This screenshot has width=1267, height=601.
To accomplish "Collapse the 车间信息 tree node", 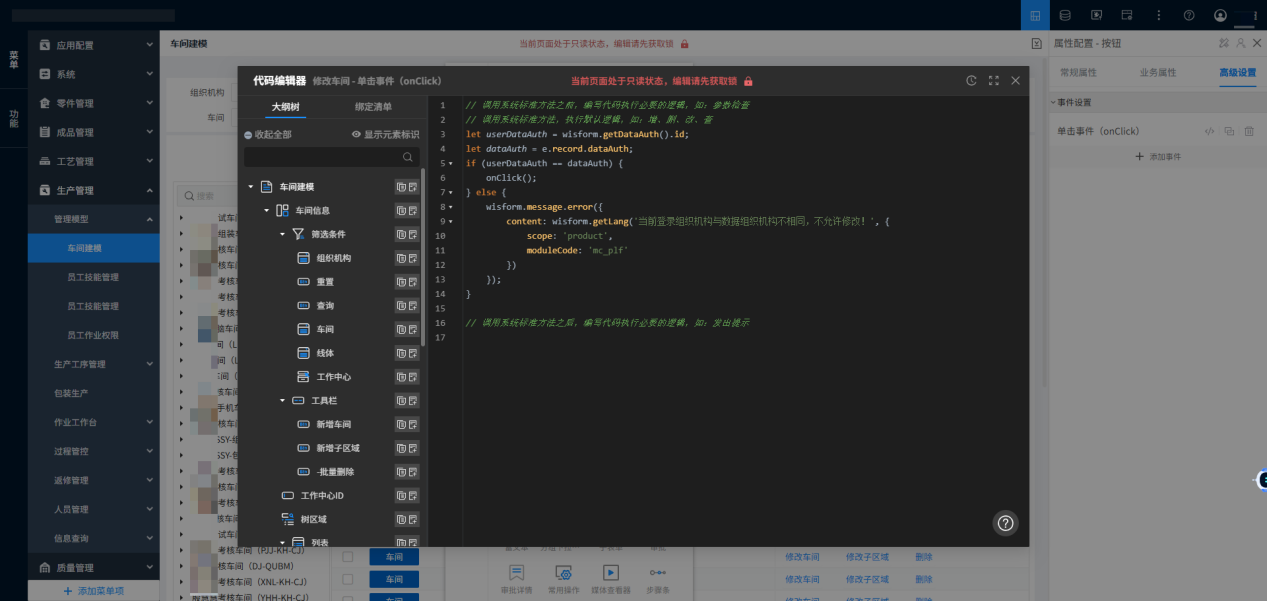I will [267, 211].
